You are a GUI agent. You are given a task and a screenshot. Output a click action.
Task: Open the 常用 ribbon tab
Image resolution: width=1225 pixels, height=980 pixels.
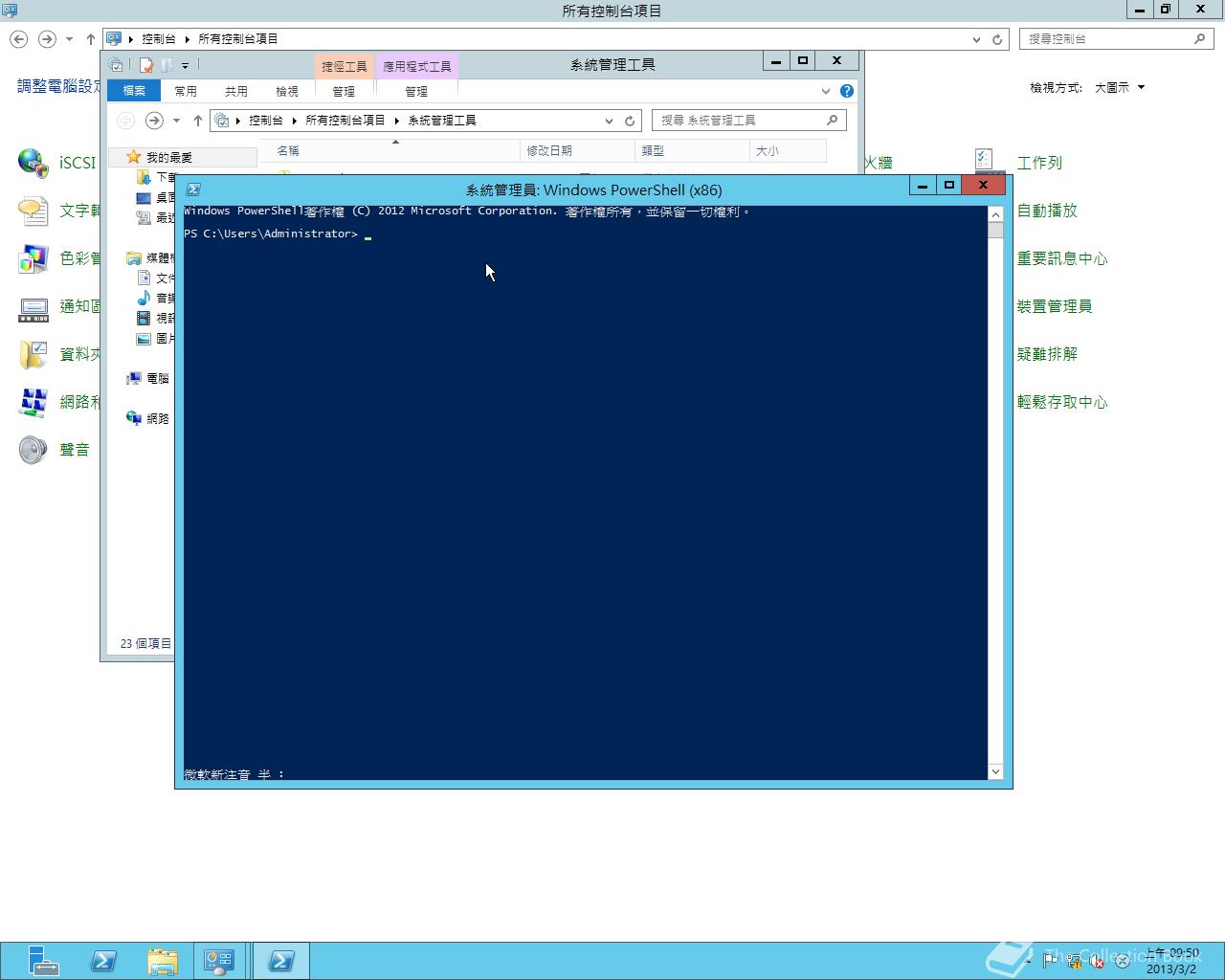point(186,91)
